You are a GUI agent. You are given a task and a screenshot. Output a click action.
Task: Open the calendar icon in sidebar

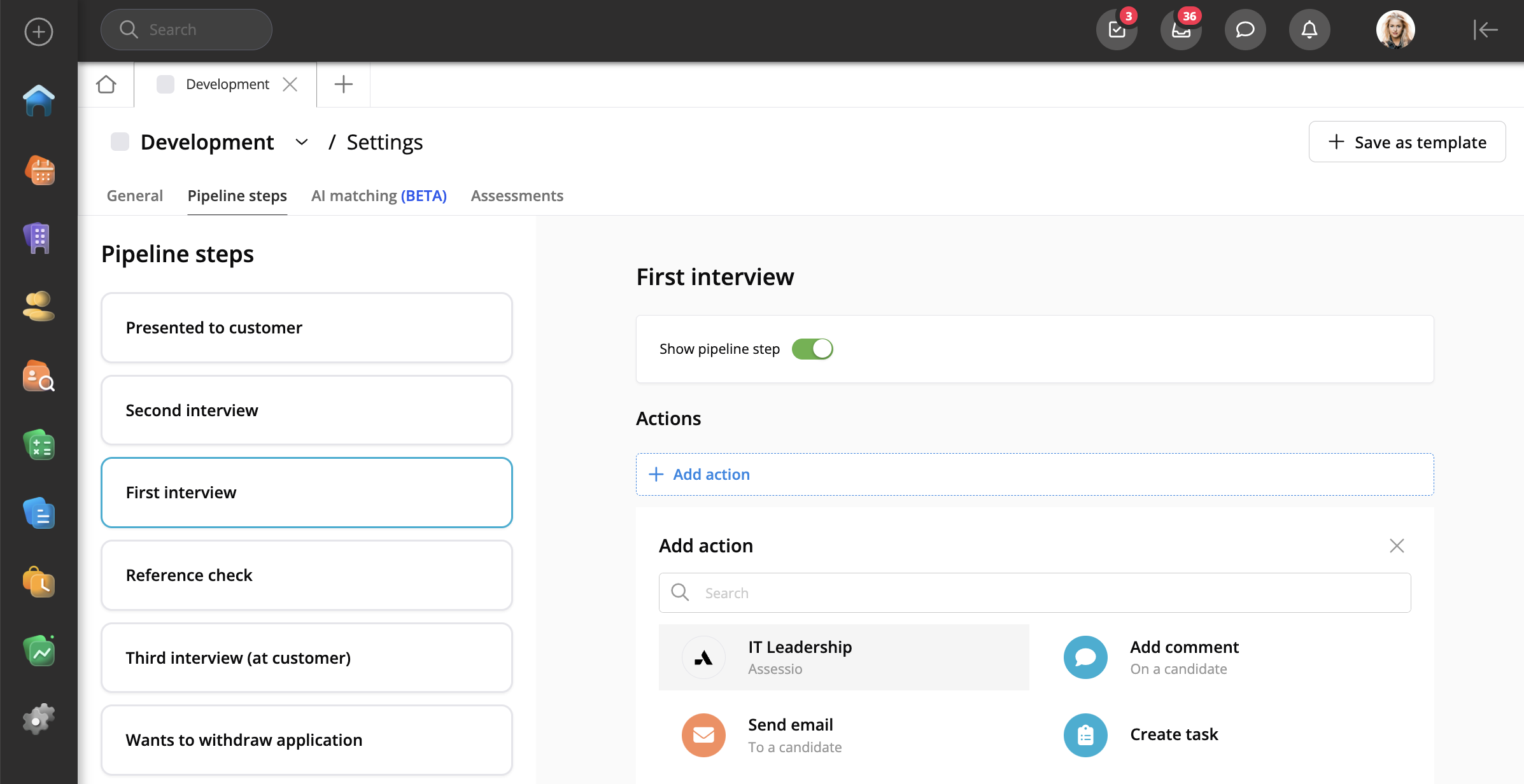(39, 171)
